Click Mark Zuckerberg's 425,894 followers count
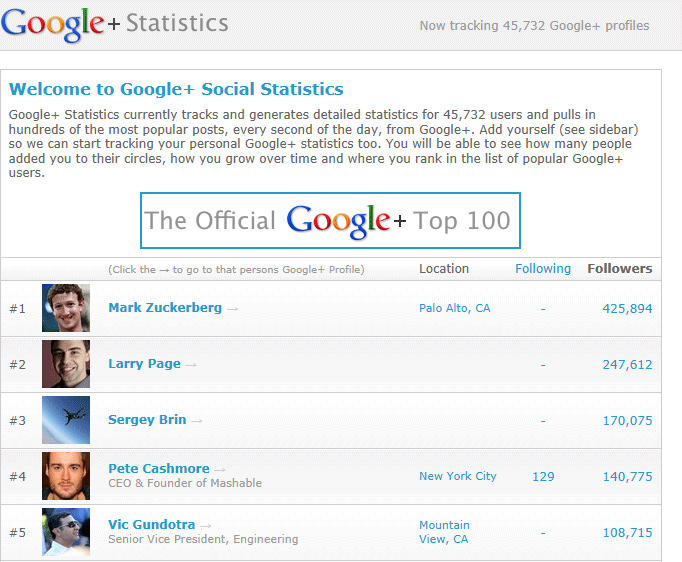682x562 pixels. click(627, 308)
